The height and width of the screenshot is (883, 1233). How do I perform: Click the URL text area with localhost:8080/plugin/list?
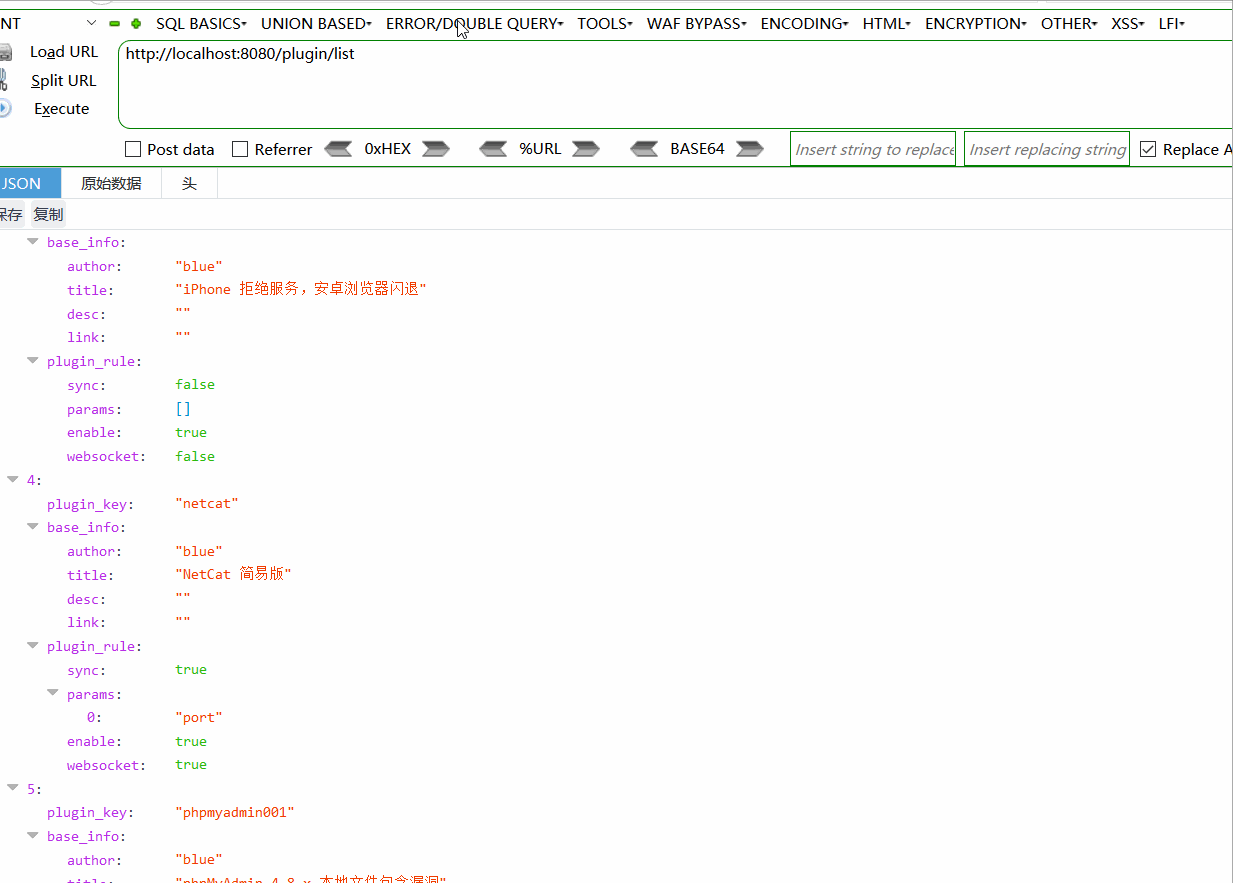pos(676,85)
